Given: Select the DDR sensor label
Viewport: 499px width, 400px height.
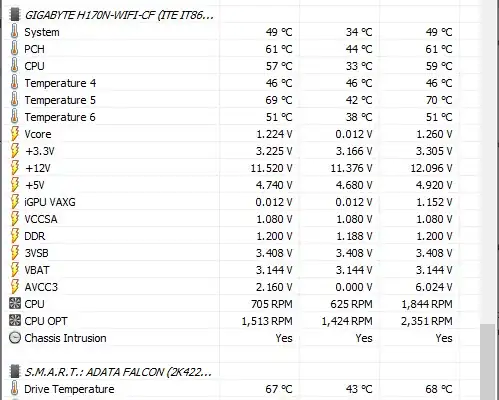Looking at the screenshot, I should [35, 236].
